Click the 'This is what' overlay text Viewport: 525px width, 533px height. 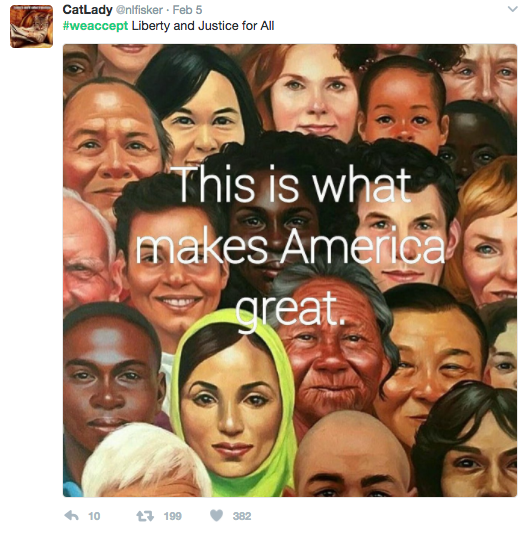[x=294, y=185]
